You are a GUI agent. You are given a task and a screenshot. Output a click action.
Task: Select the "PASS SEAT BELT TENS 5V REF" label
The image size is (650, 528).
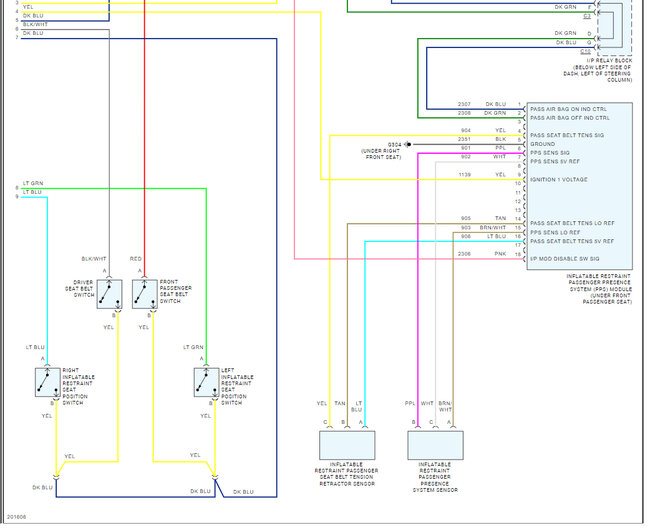[x=572, y=241]
